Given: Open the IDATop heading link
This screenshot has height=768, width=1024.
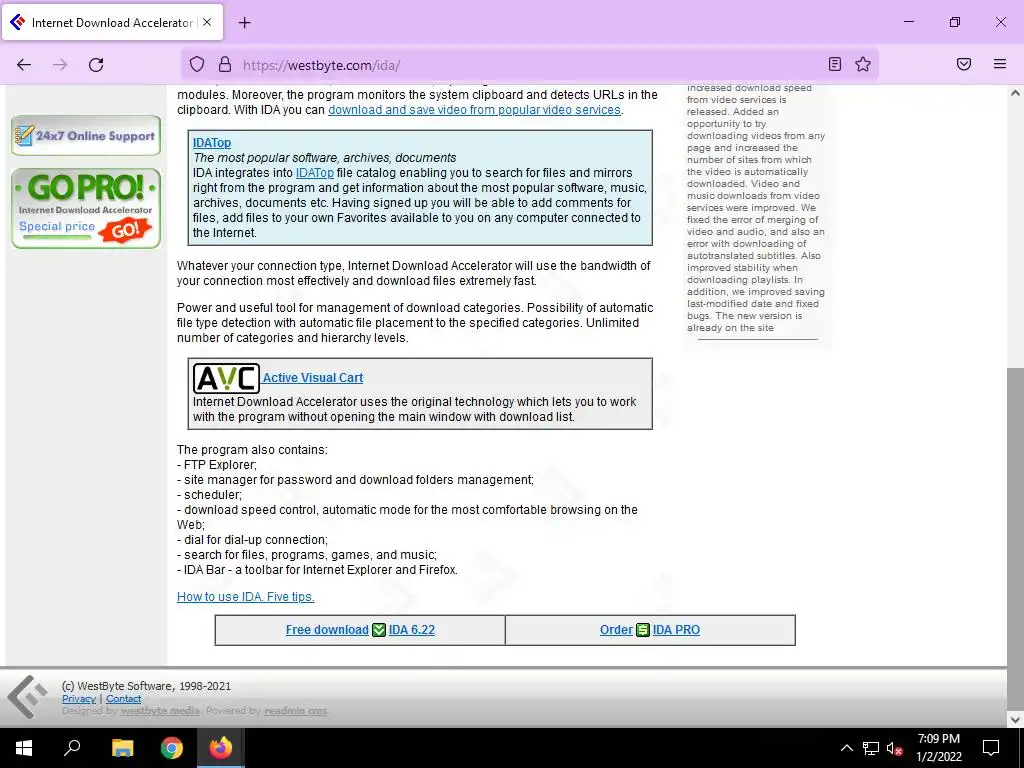Looking at the screenshot, I should click(212, 142).
